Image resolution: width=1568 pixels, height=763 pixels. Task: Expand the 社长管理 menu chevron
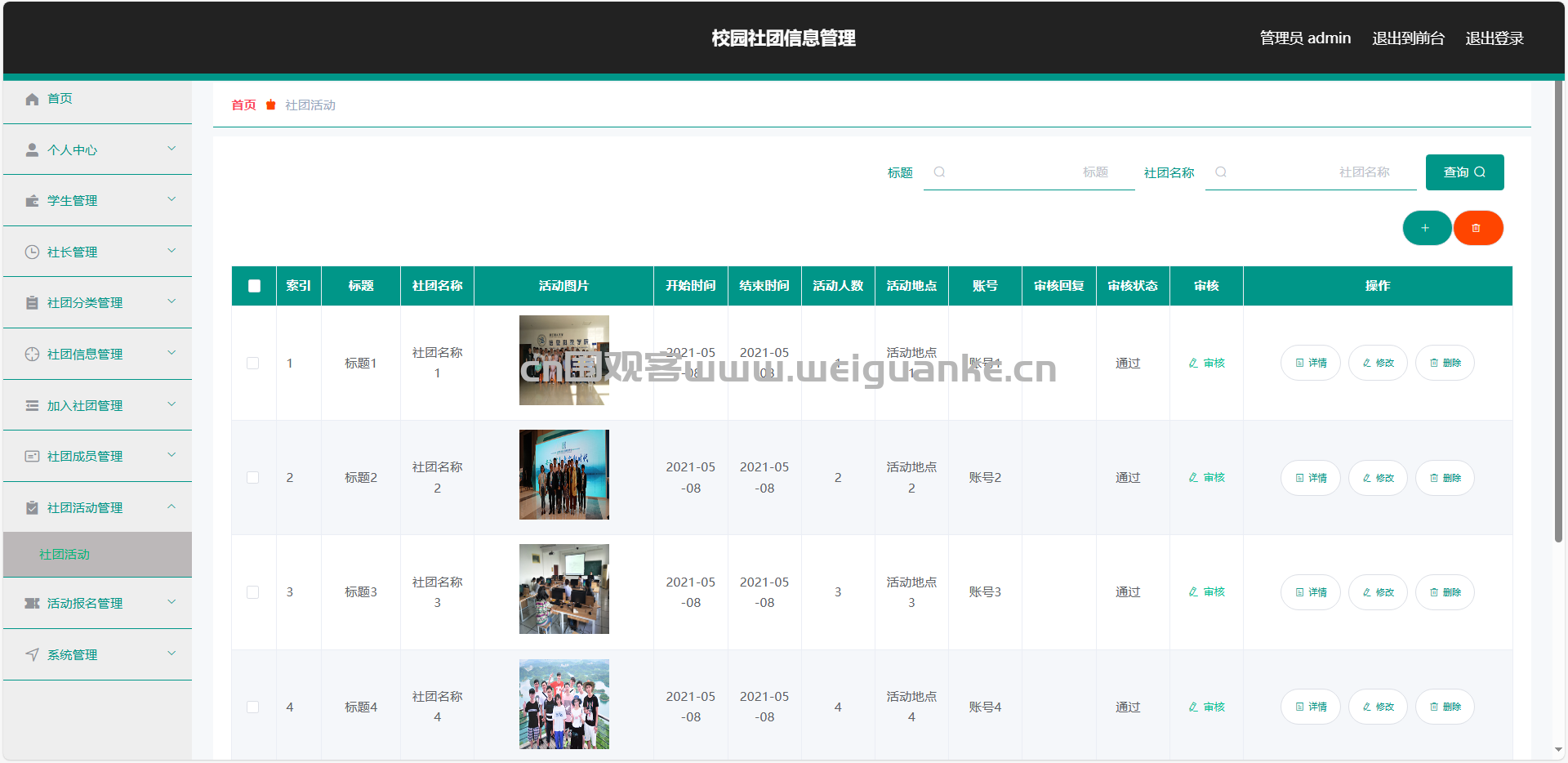[x=171, y=251]
